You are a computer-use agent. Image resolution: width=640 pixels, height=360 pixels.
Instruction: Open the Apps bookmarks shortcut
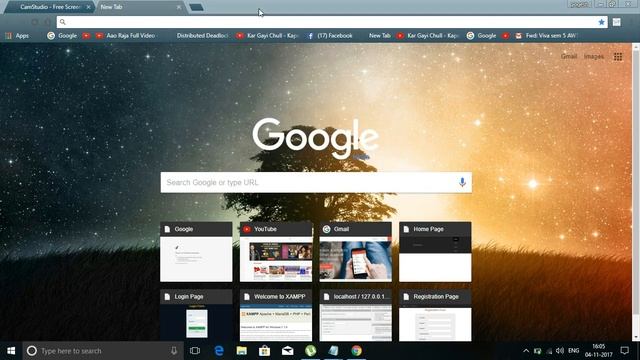click(x=17, y=36)
